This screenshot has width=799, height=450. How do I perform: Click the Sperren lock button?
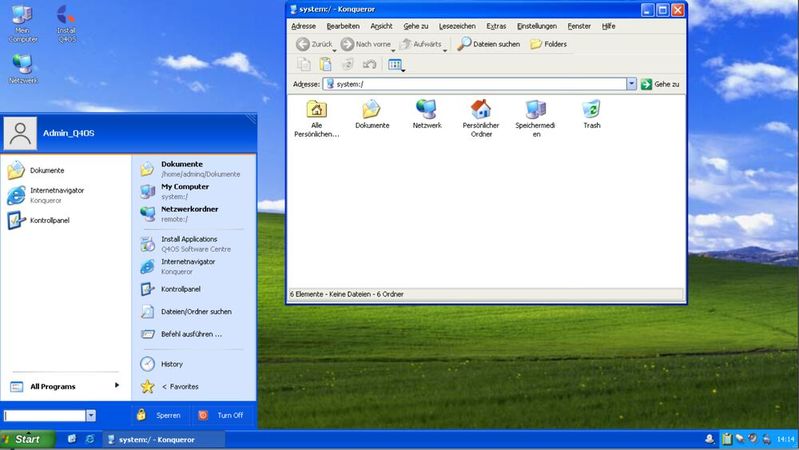click(159, 415)
